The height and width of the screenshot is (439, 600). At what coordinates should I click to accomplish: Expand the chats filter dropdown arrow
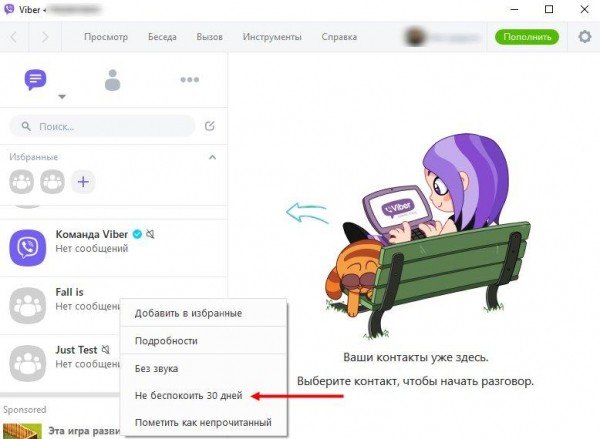pos(62,97)
